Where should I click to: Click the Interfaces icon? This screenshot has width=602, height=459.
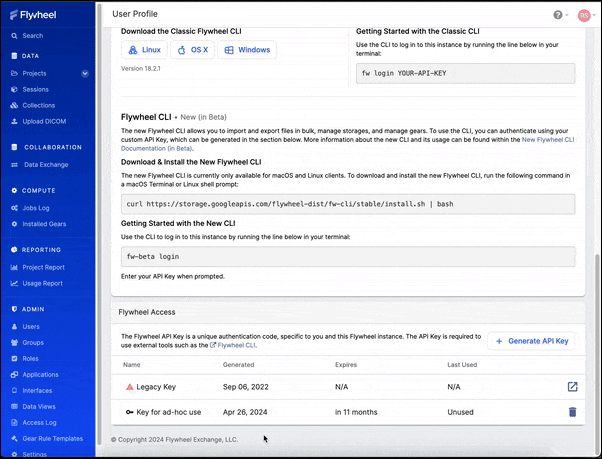pyautogui.click(x=14, y=391)
